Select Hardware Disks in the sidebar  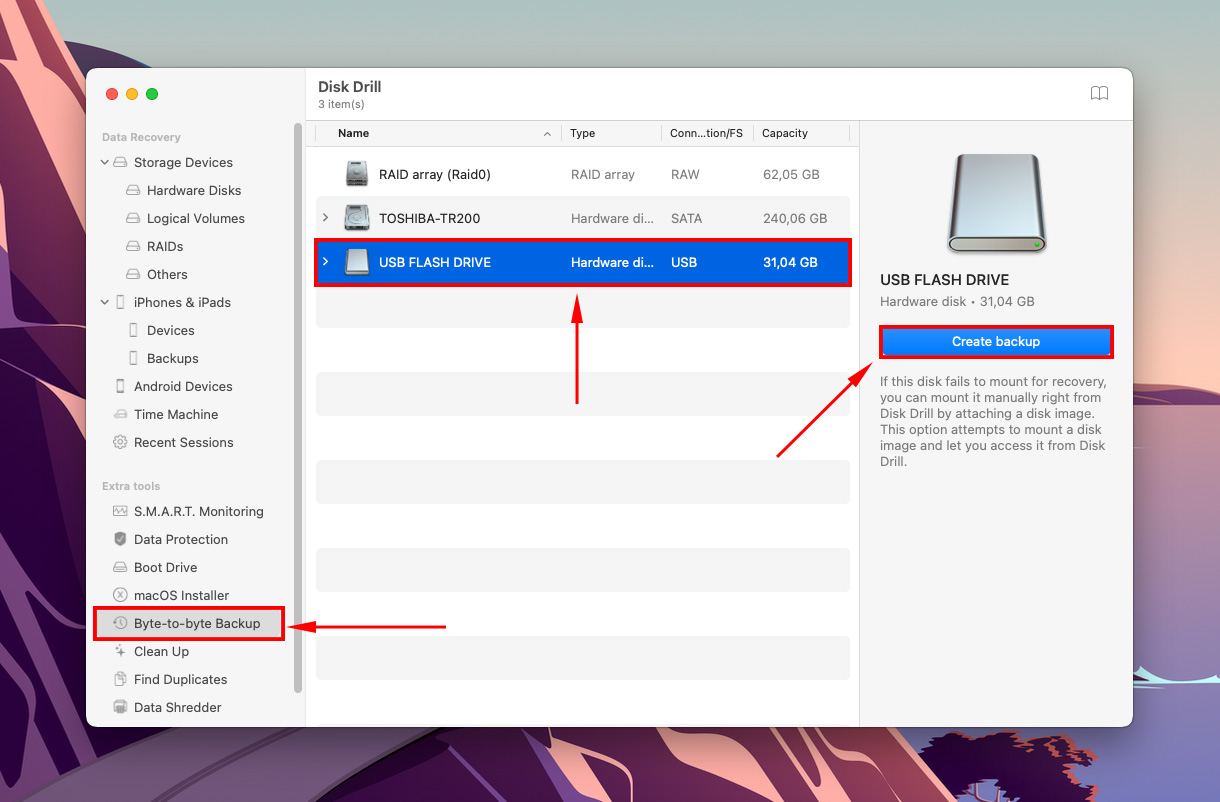click(194, 190)
